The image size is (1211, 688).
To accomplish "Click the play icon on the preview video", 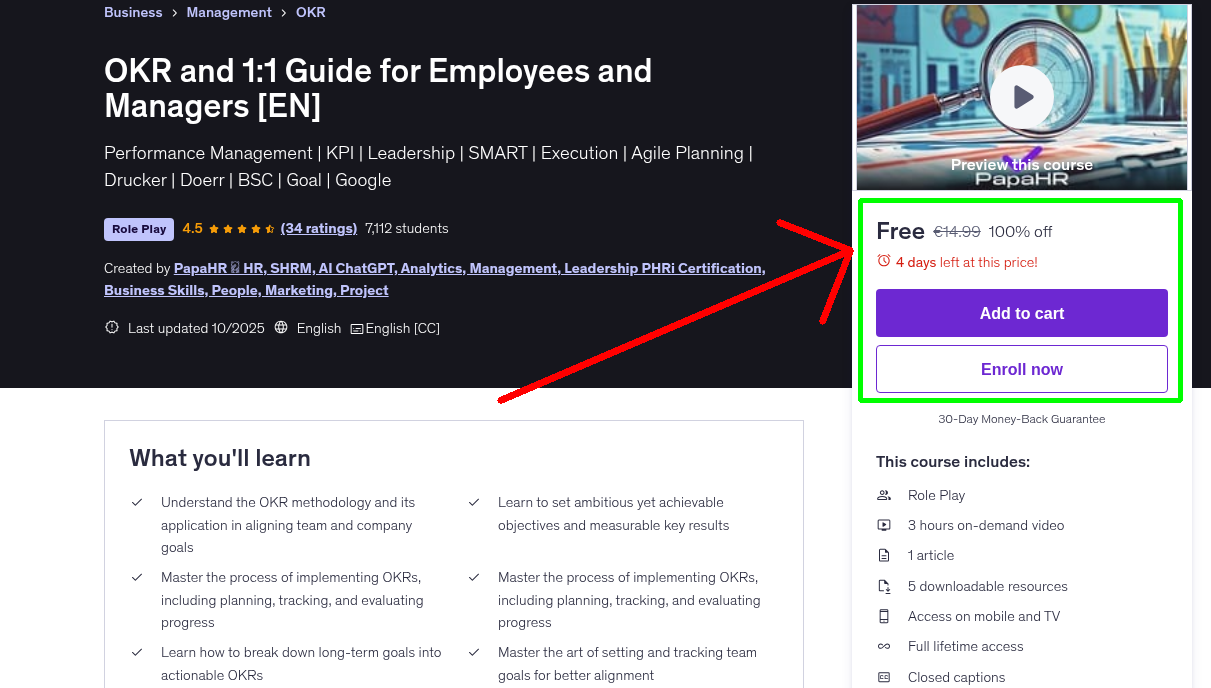I will tap(1021, 96).
